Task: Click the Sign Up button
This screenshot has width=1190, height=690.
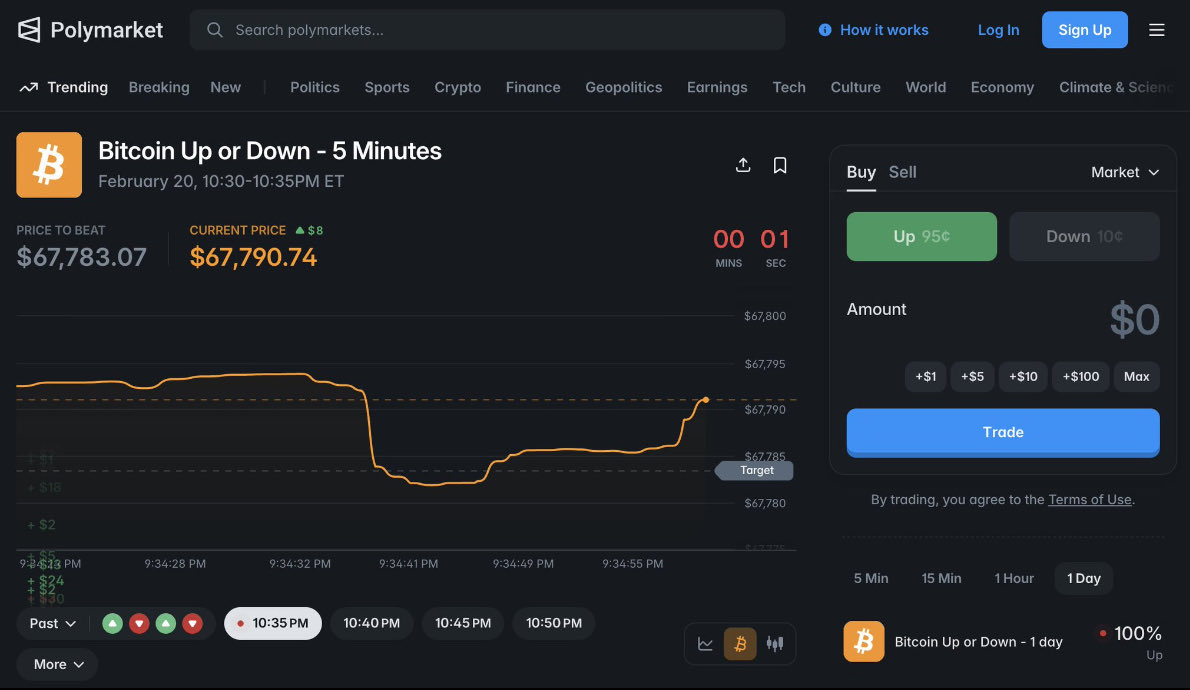Action: (1085, 30)
